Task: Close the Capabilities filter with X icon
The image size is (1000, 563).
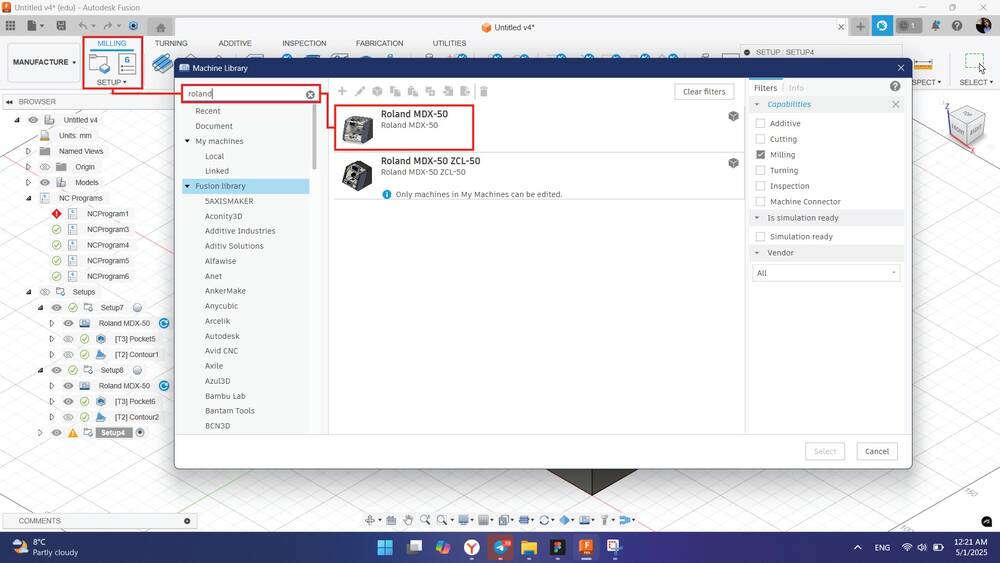Action: 895,104
